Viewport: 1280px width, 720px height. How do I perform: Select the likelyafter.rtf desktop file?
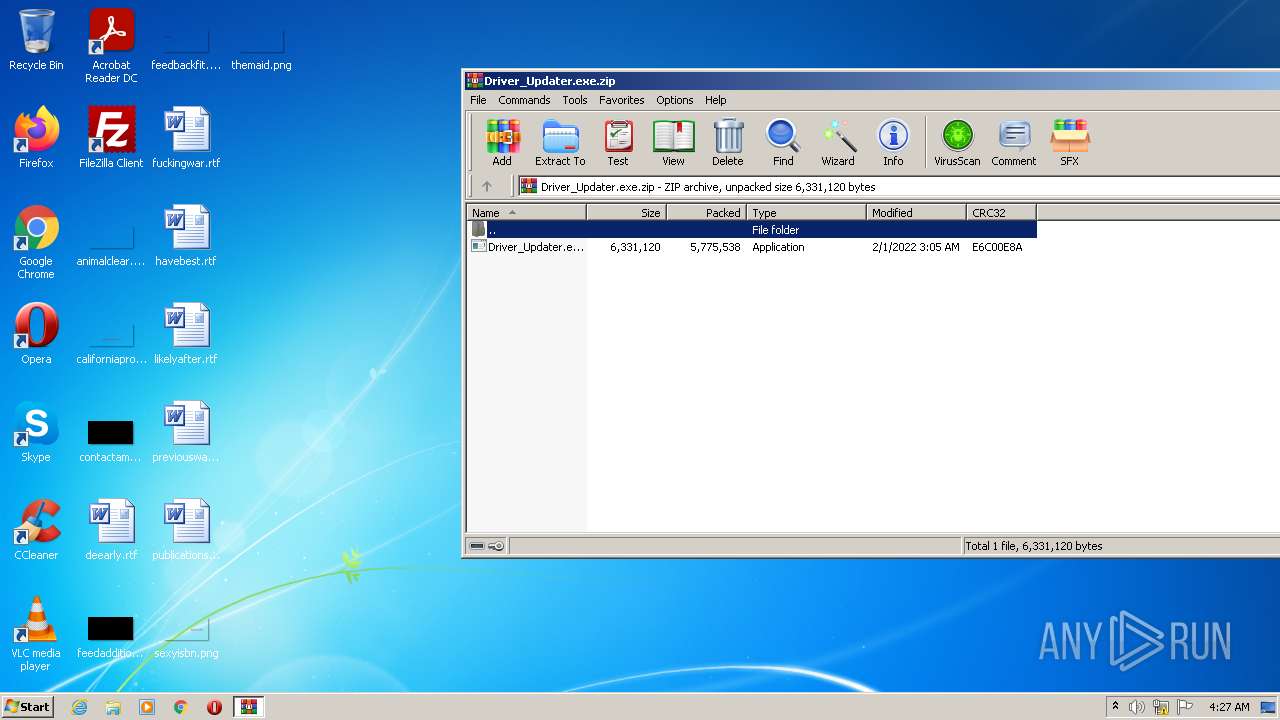[186, 333]
